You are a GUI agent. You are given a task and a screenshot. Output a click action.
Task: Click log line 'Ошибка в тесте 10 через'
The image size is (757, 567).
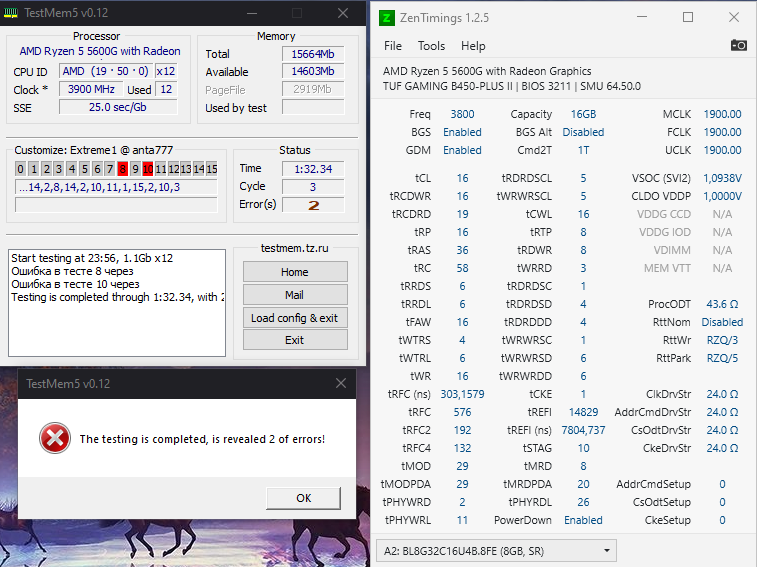(x=75, y=284)
